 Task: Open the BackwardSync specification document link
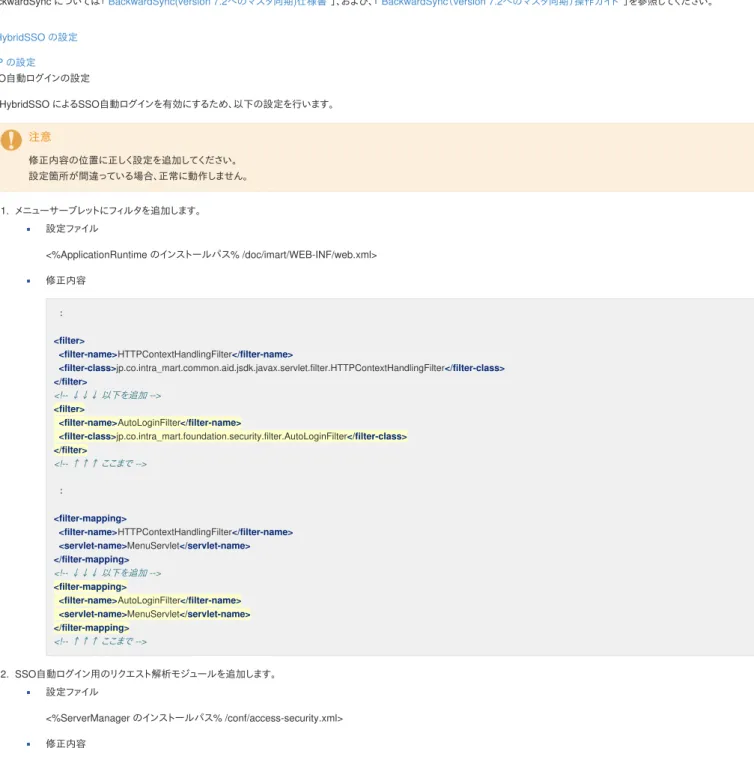point(217,3)
